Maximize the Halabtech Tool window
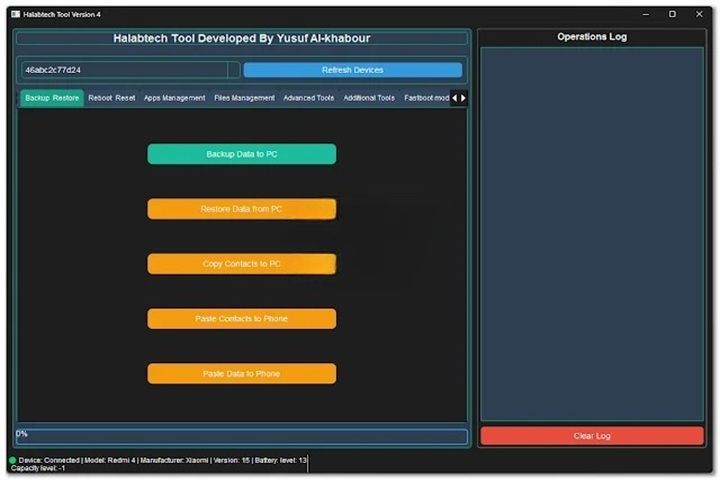 click(672, 14)
